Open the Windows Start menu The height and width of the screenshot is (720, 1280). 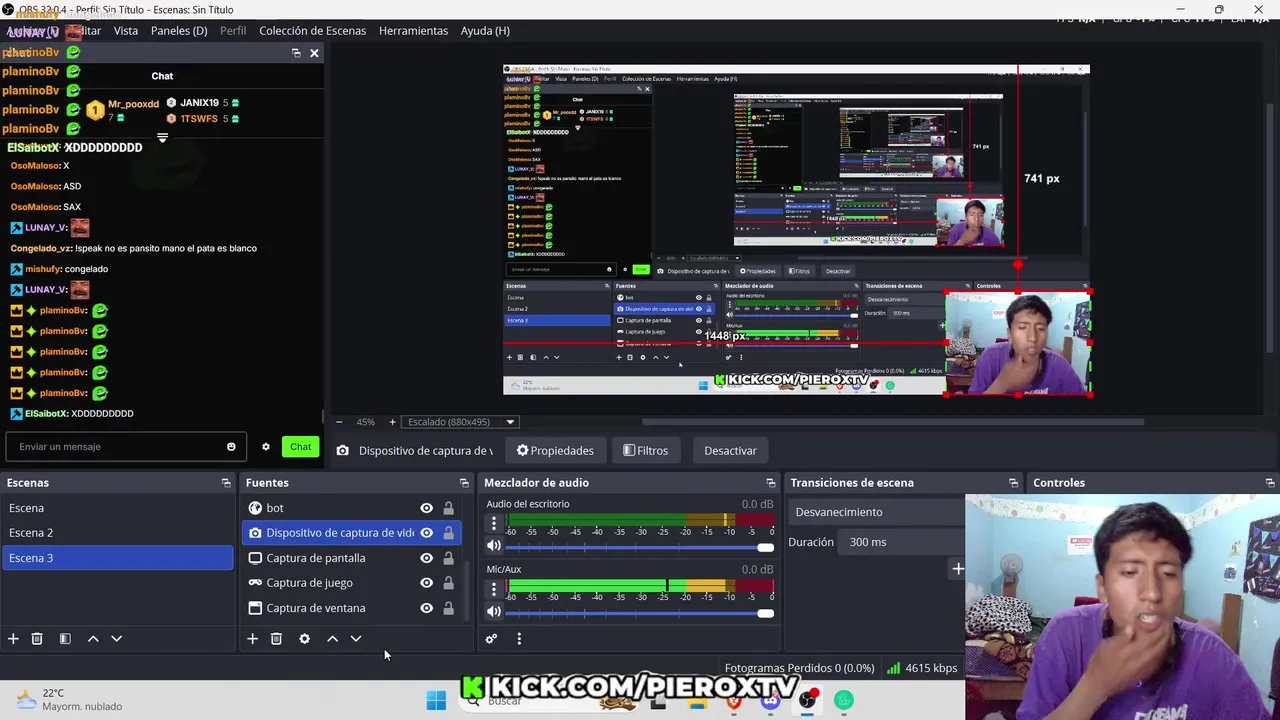(436, 700)
